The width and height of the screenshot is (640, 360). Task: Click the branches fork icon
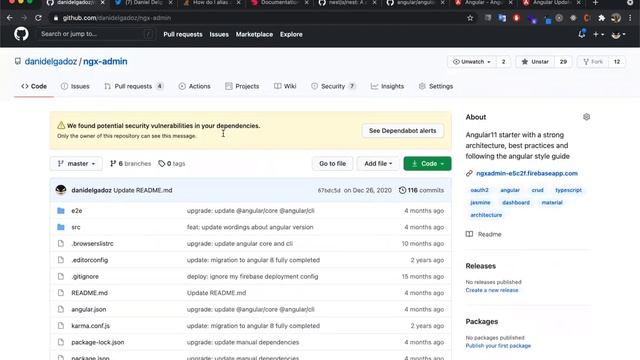[113, 163]
